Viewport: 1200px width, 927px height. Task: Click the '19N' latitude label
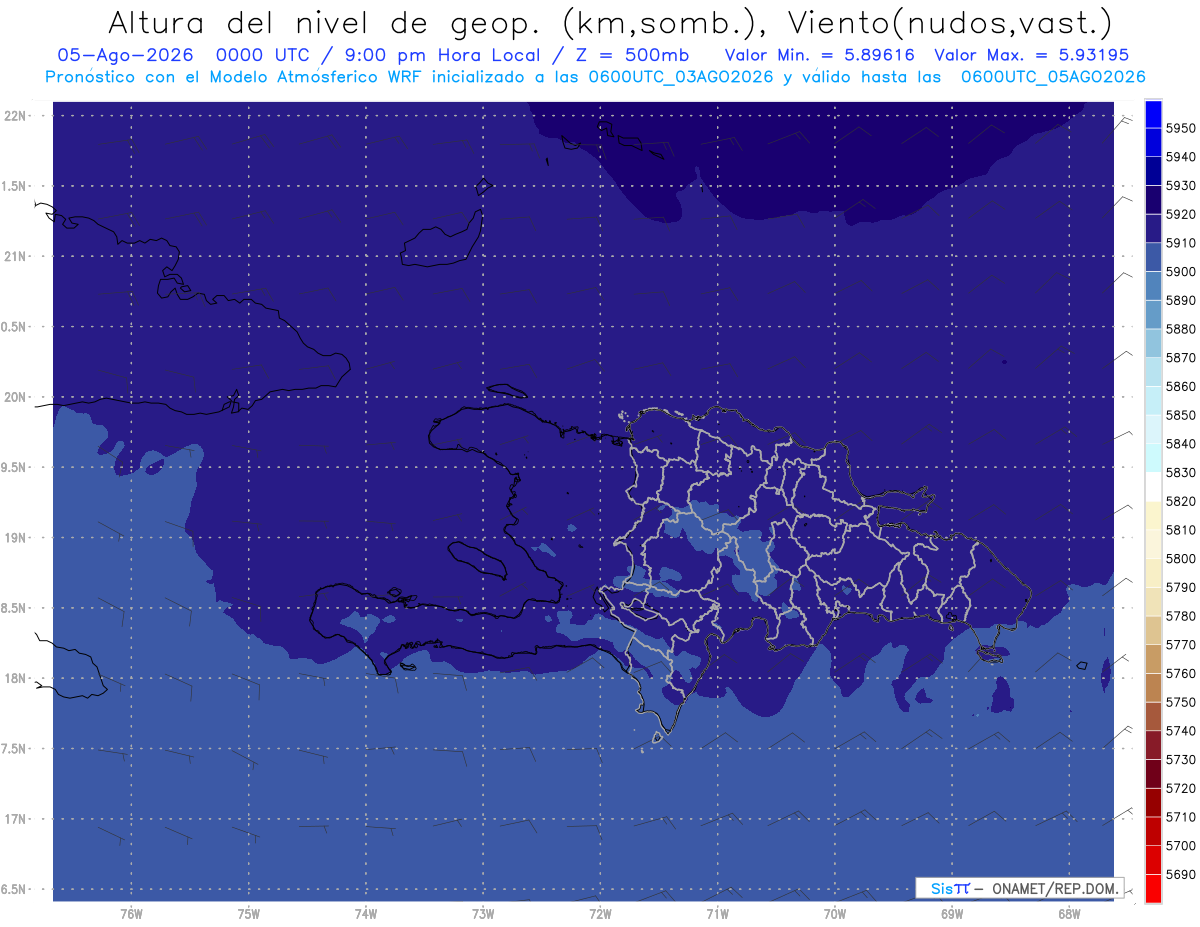[x=15, y=537]
